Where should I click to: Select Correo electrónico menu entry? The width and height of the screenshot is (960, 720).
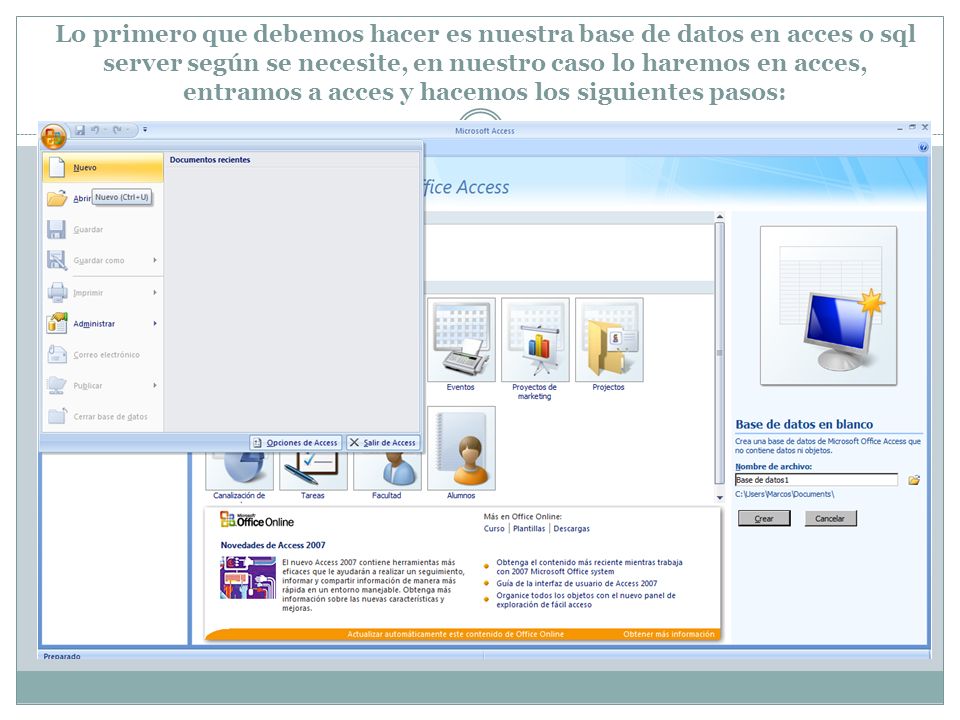[103, 354]
